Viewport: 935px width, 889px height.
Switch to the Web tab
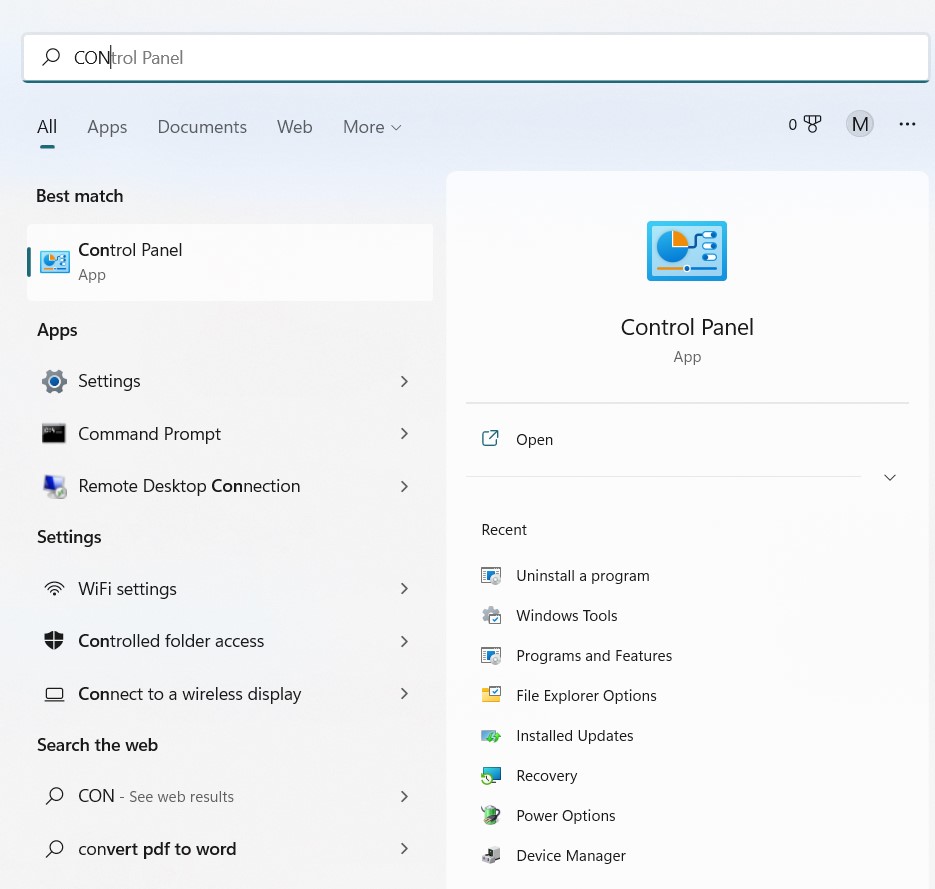pyautogui.click(x=294, y=127)
